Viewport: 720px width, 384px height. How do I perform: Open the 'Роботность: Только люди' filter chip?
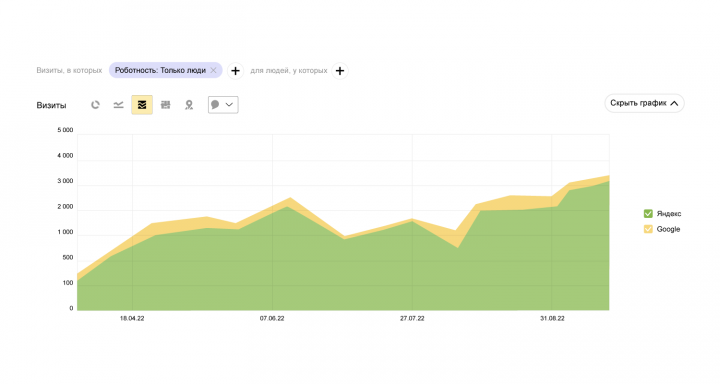point(160,70)
